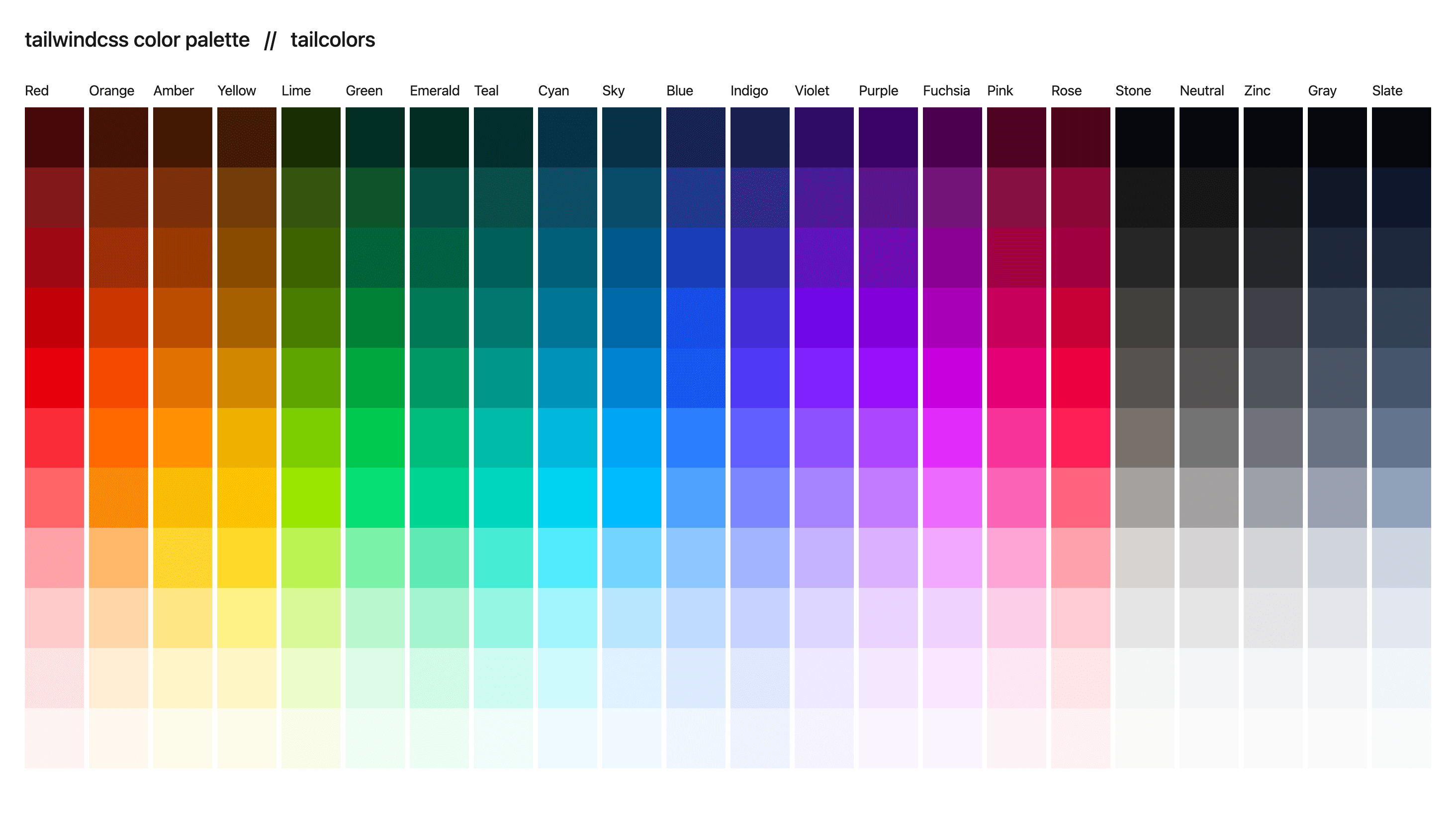Choose the lightest Amber swatch
Image resolution: width=1456 pixels, height=822 pixels.
(182, 738)
